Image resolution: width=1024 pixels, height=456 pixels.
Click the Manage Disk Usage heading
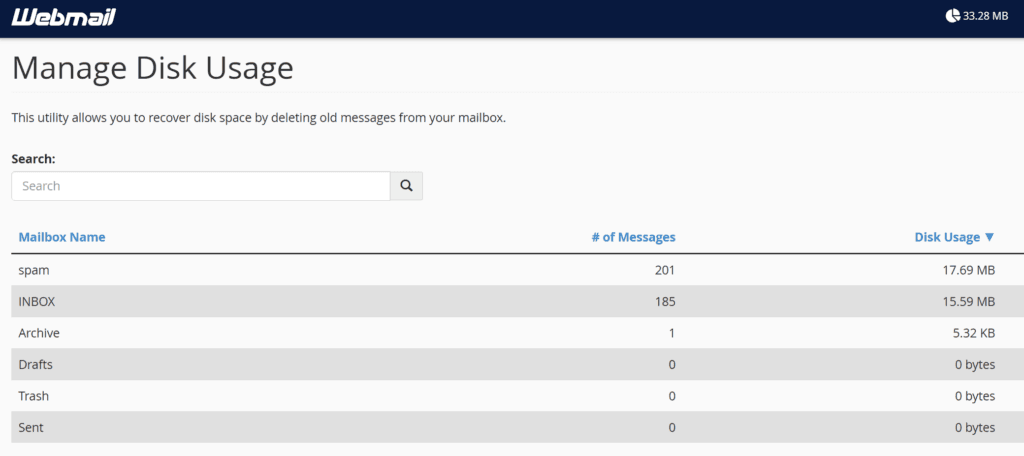tap(153, 69)
